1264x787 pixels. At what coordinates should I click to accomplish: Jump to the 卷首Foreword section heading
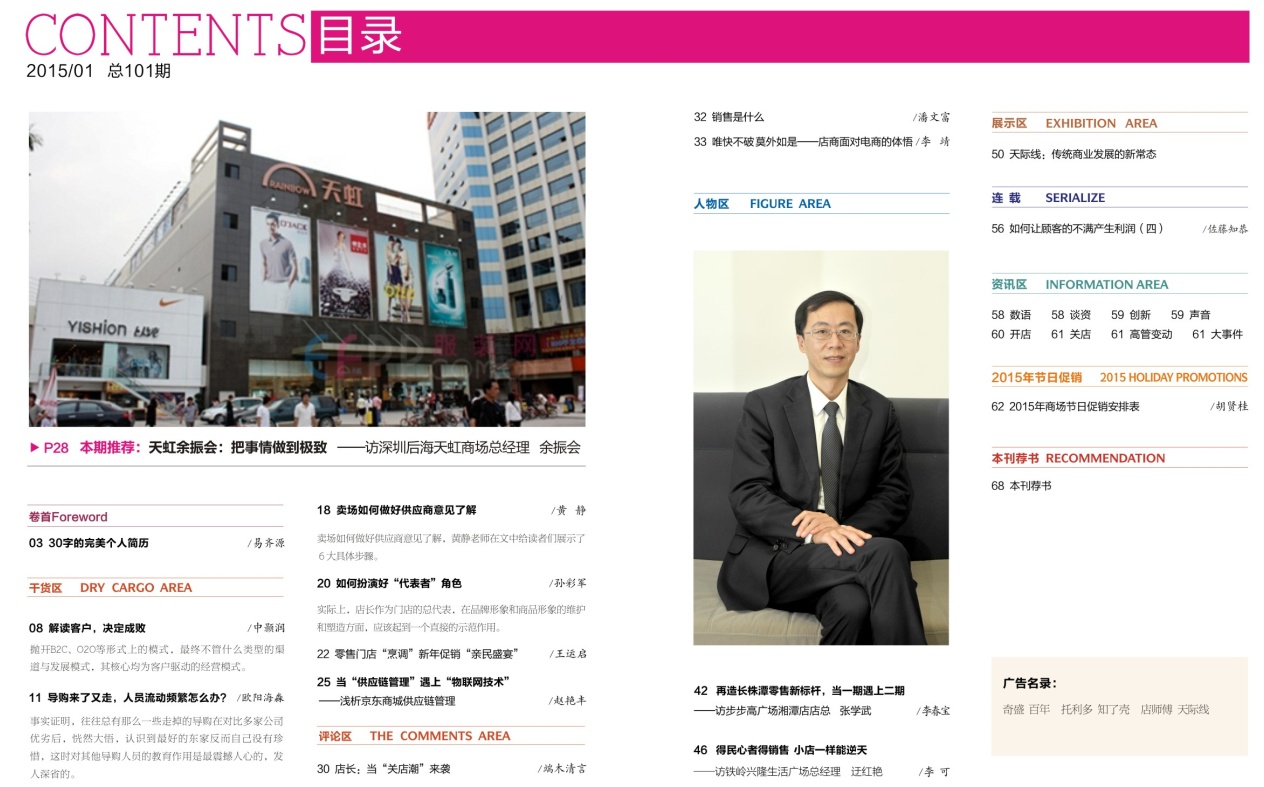coord(68,517)
